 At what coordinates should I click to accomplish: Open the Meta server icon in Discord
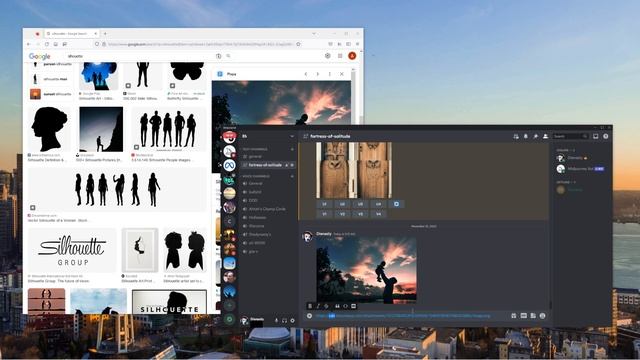pos(229,165)
